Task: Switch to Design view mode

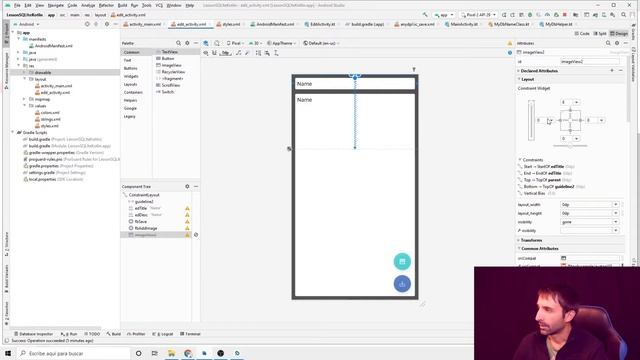Action: click(619, 33)
